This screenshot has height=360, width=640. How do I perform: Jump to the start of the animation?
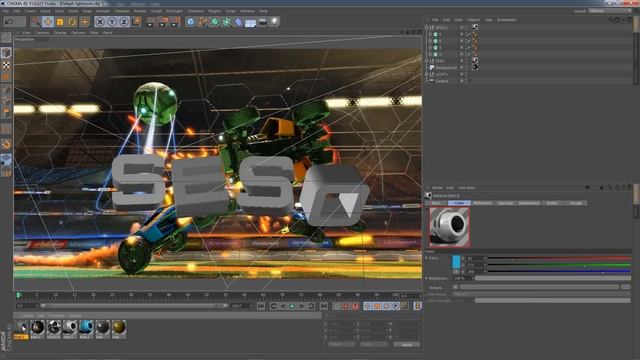261,306
